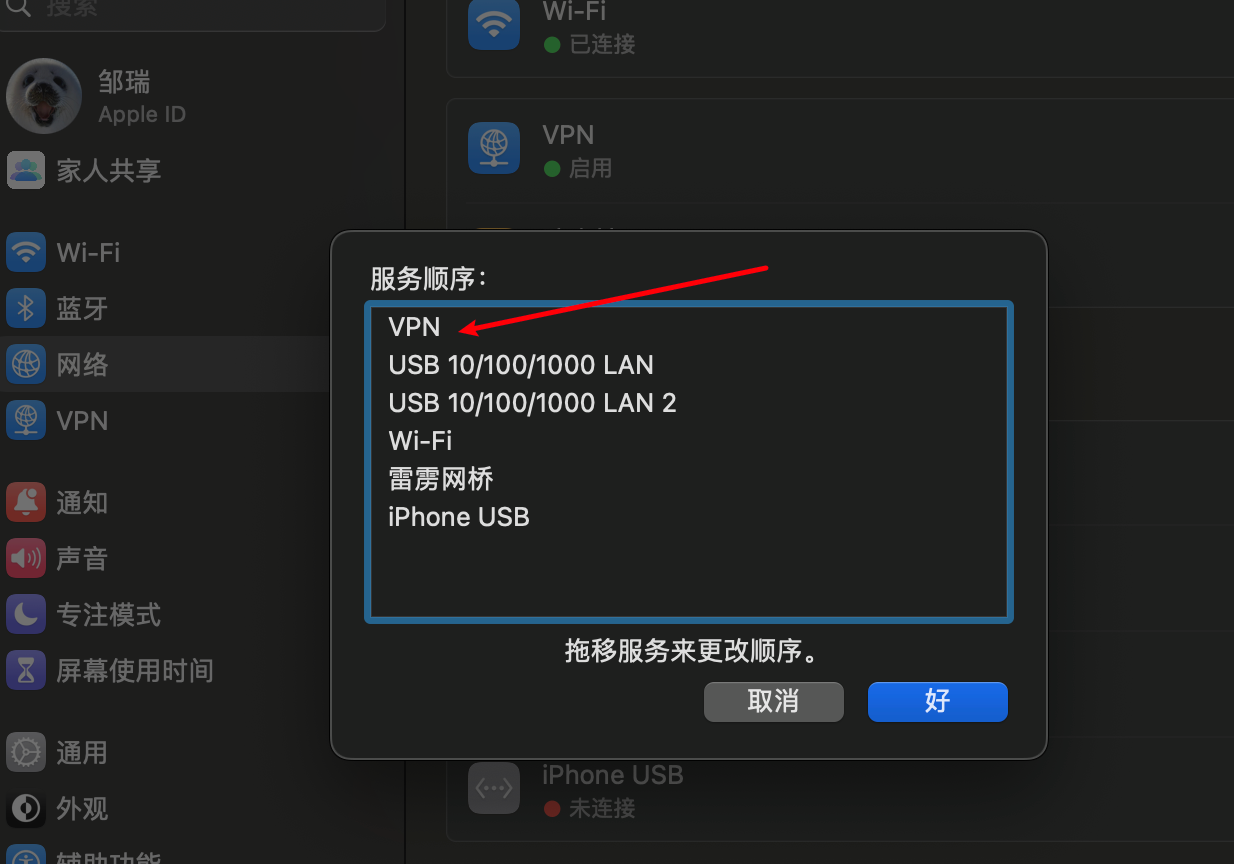Open the Network (网络) globe icon in sidebar

coord(26,365)
